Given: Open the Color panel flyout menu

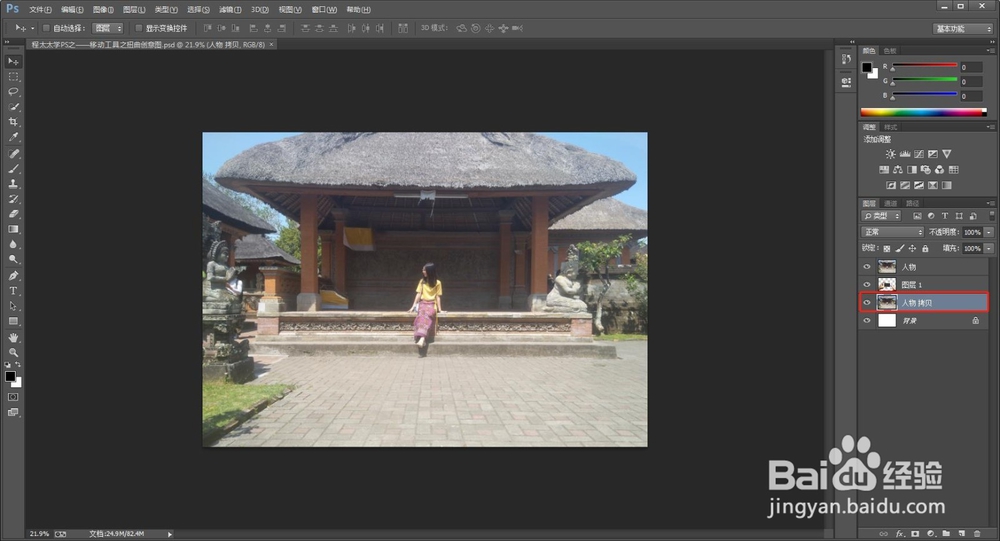Looking at the screenshot, I should 990,50.
